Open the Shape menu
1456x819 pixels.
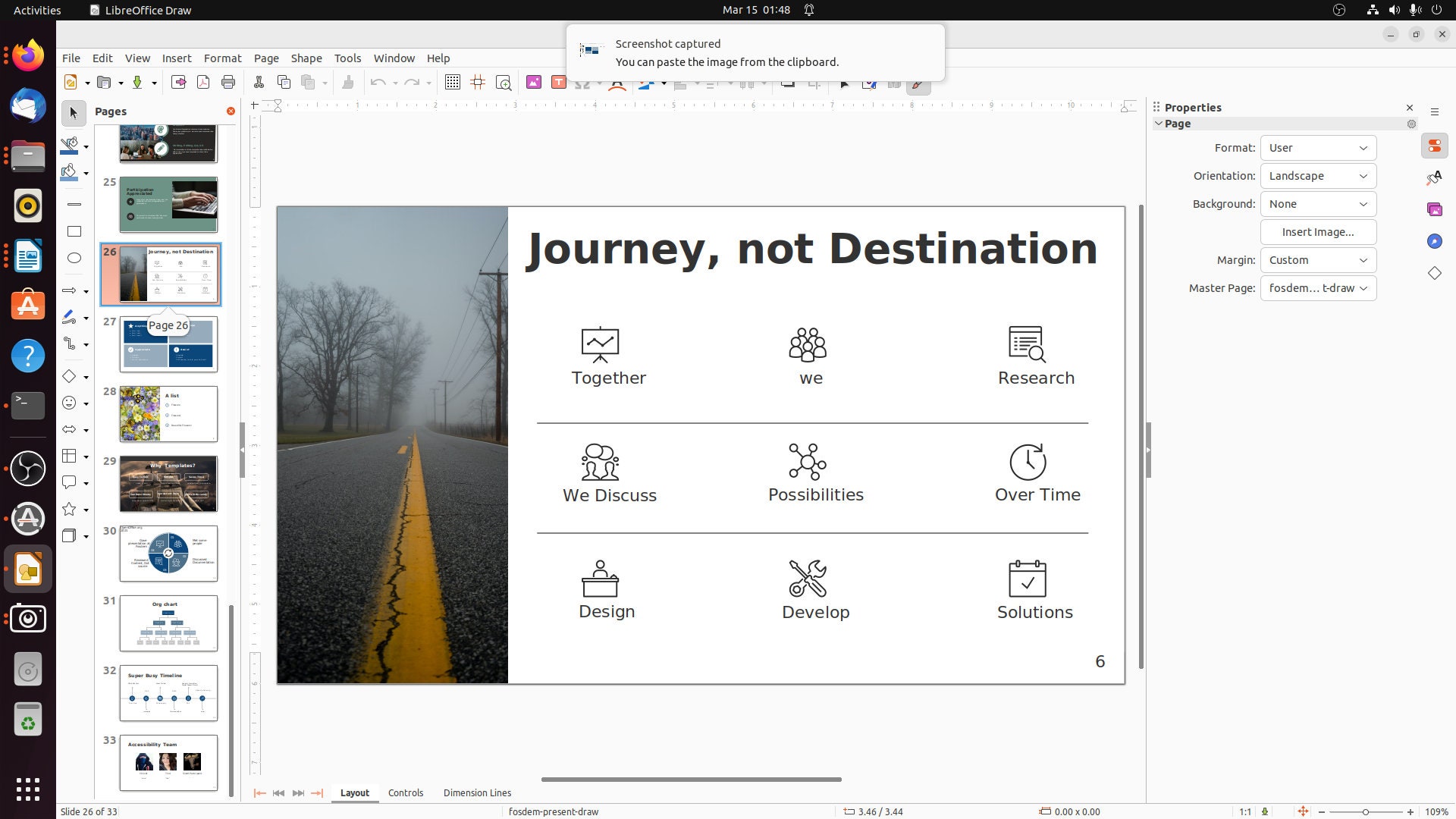click(306, 58)
